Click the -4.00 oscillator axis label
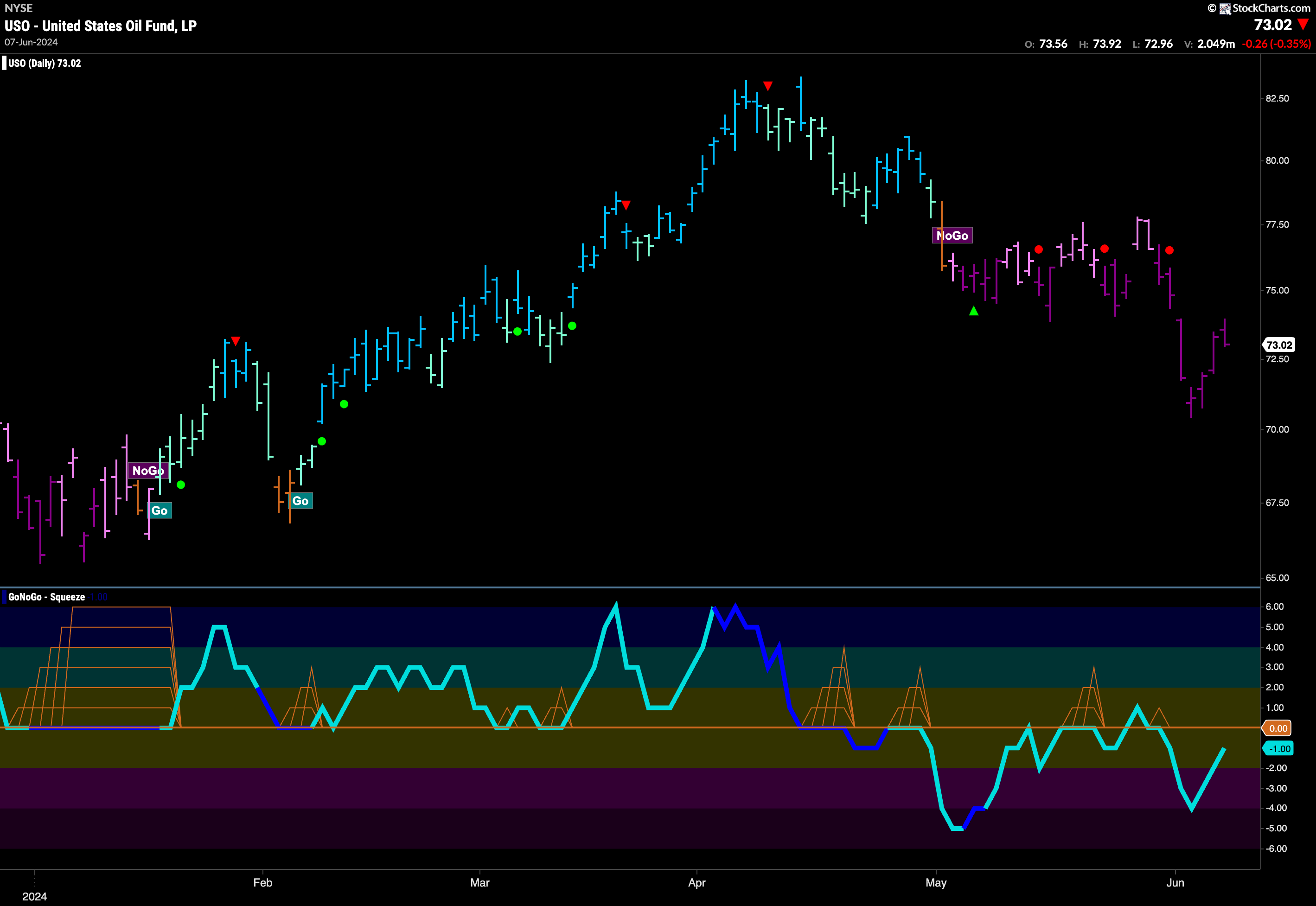This screenshot has height=906, width=1316. [x=1276, y=808]
